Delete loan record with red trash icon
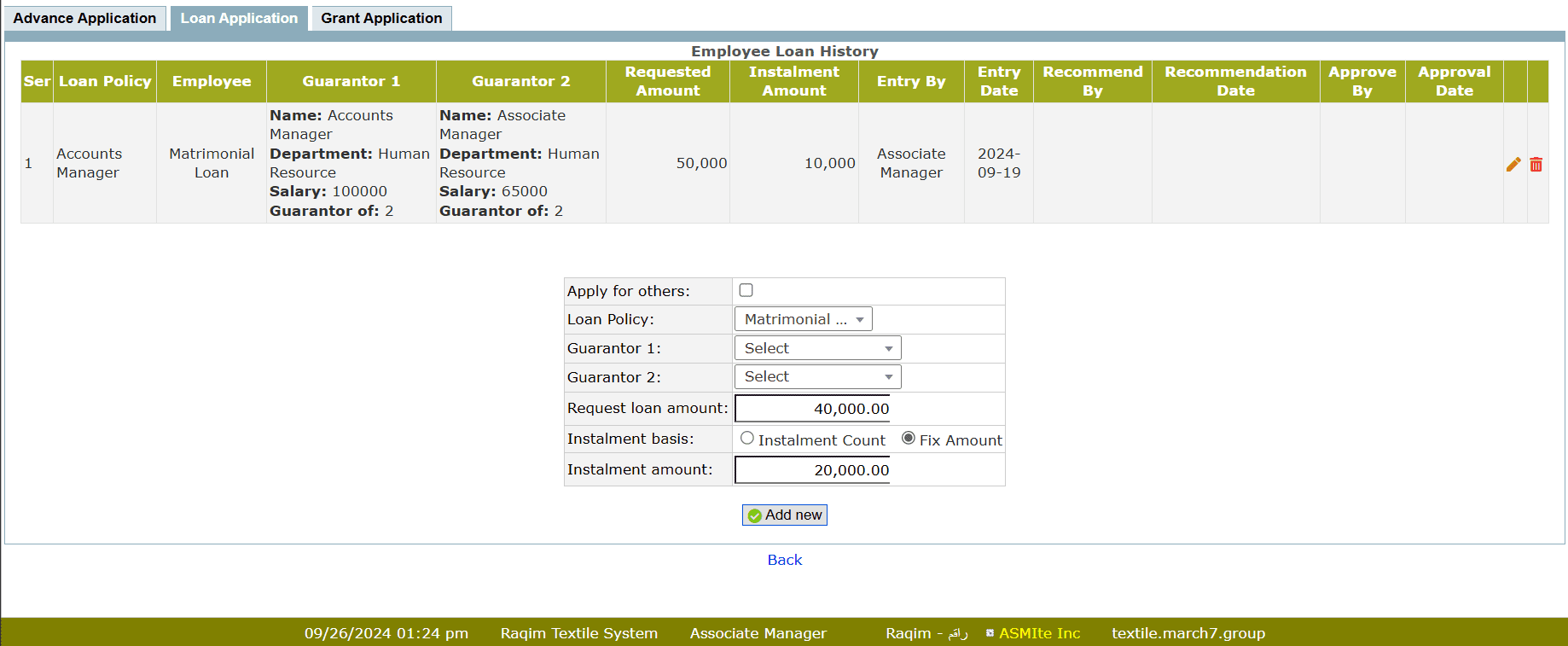Screen dimensions: 1568x646 click(x=1536, y=164)
